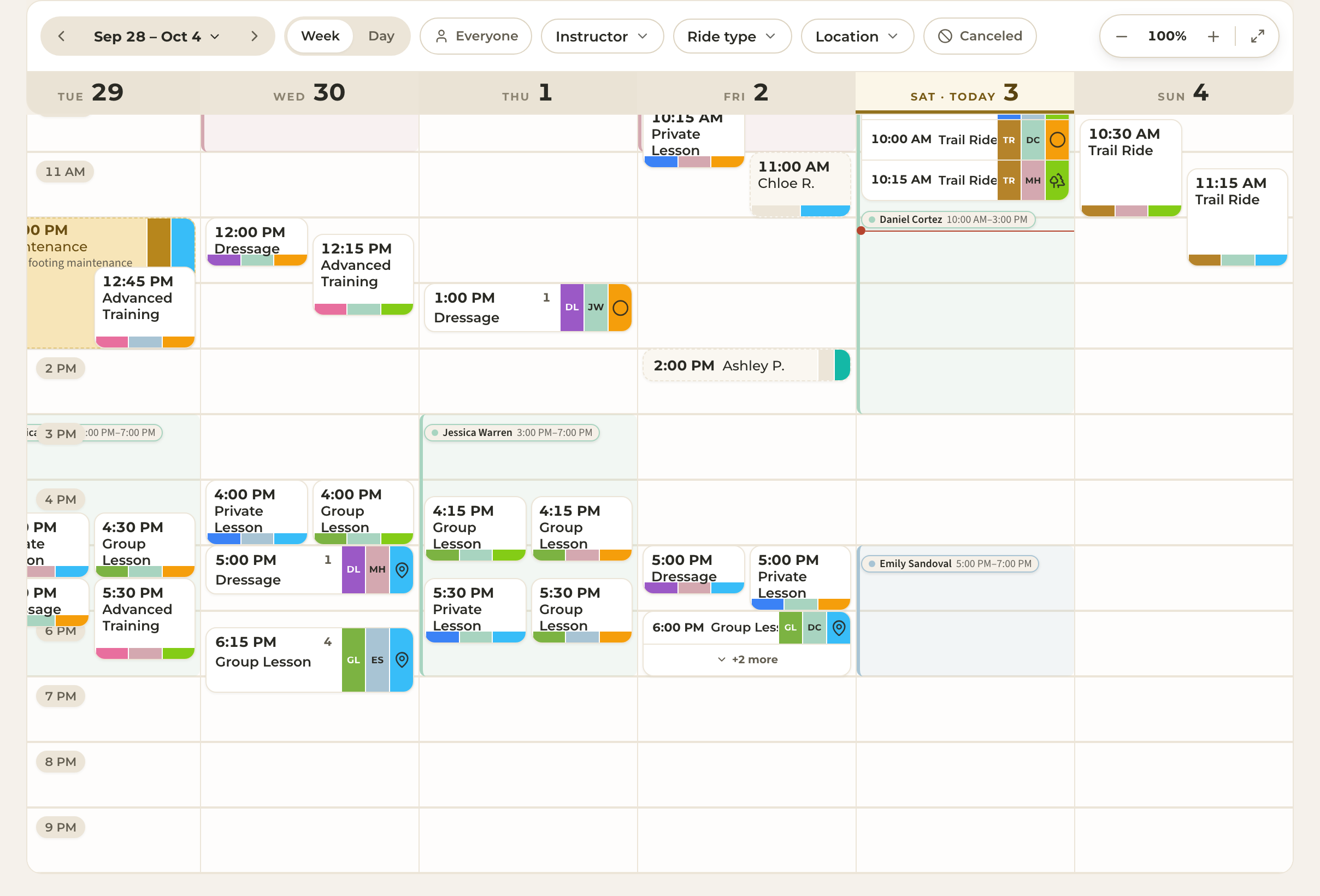Click DC badge on 10:00 AM Trail Ride
1320x896 pixels.
coord(1033,140)
